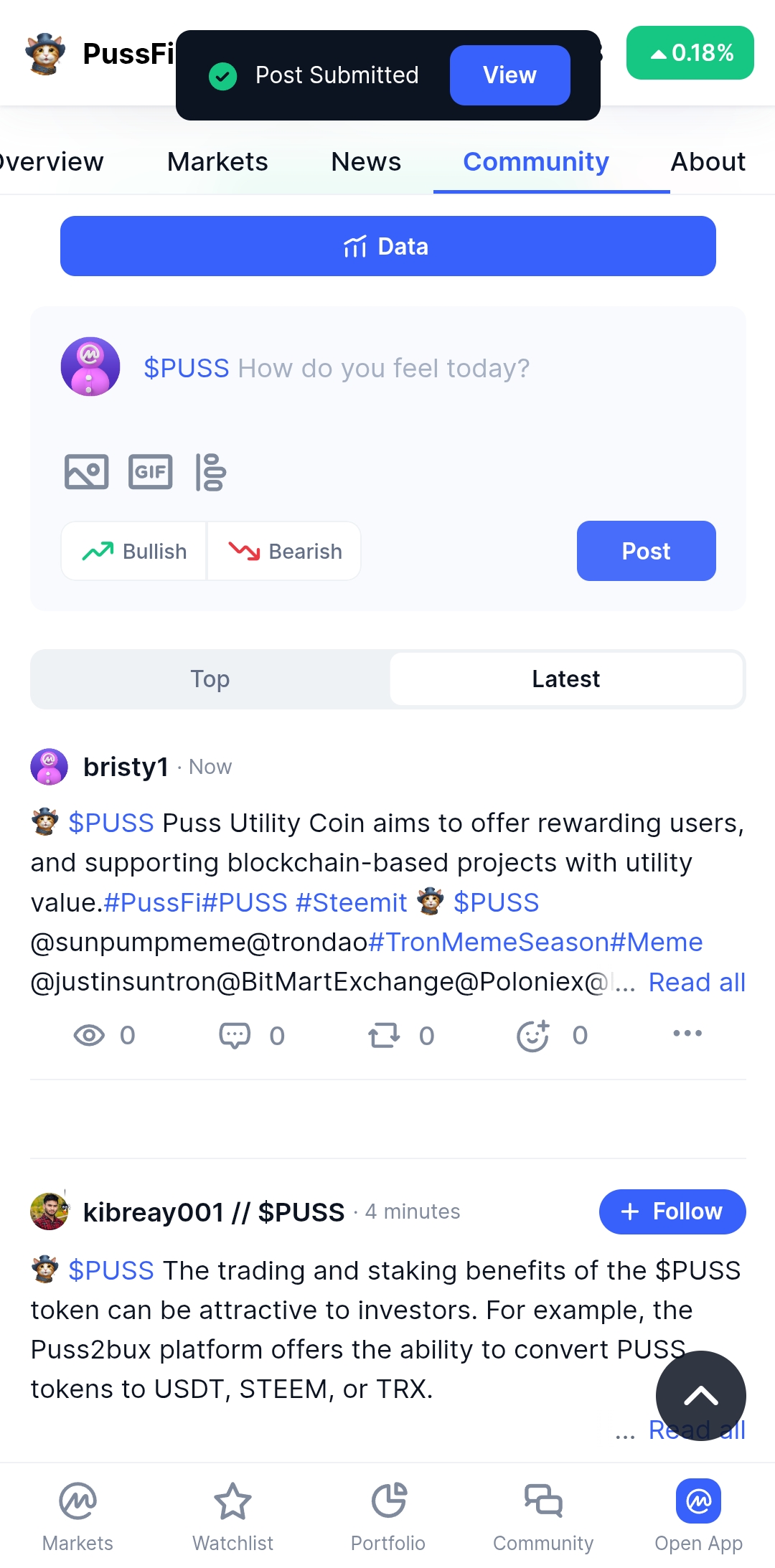Screen dimensions: 775x1568
Task: Tap the Open App icon
Action: [698, 1501]
